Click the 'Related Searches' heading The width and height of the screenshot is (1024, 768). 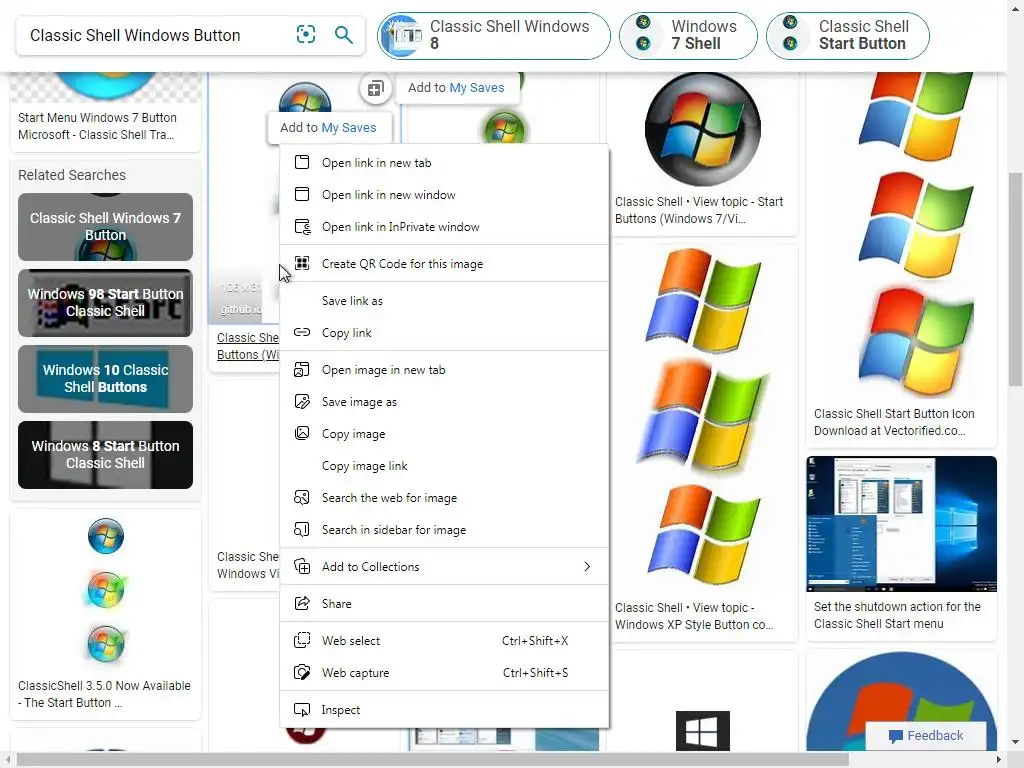72,175
